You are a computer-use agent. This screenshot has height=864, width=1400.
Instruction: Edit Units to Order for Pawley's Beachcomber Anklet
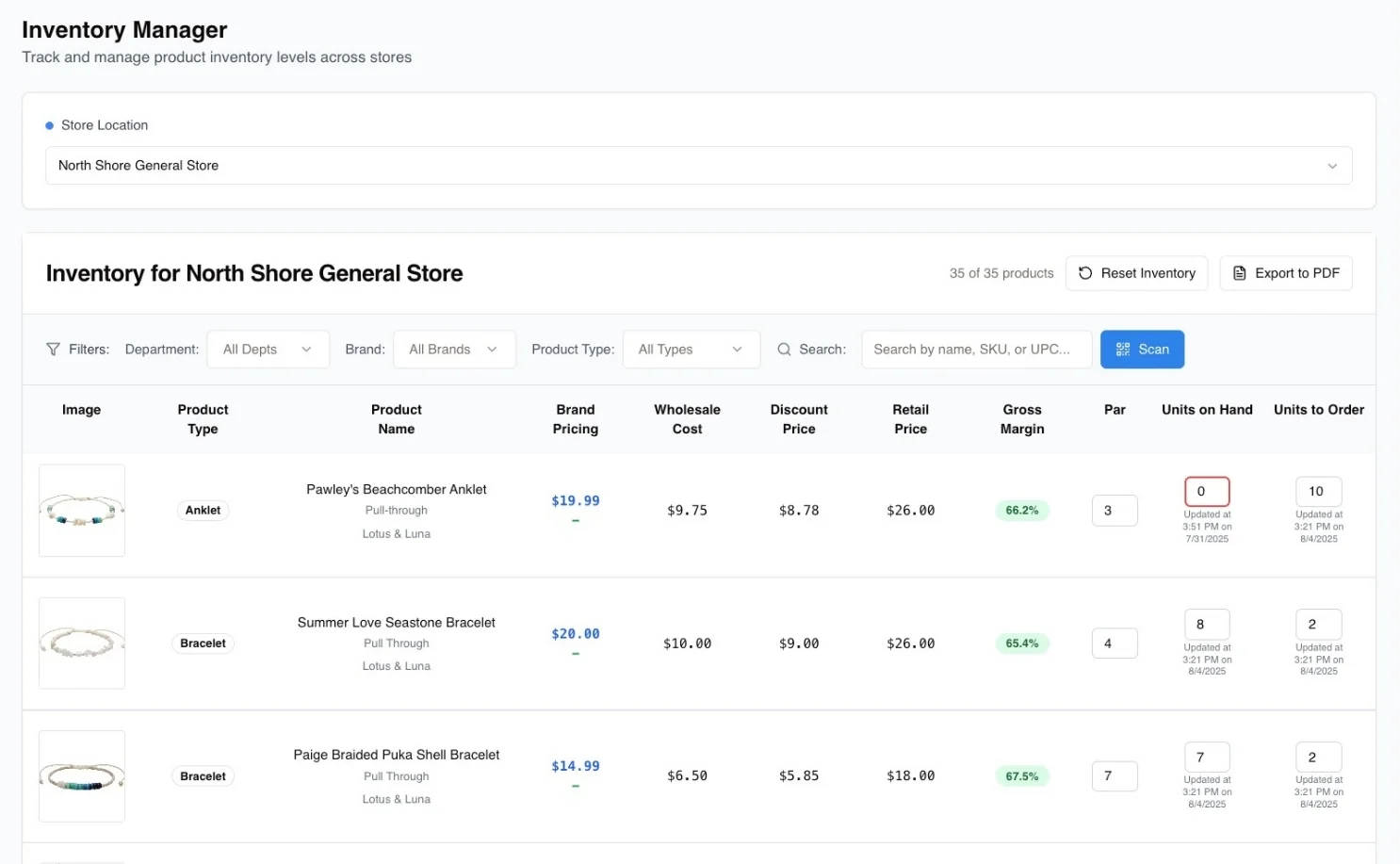coord(1319,492)
